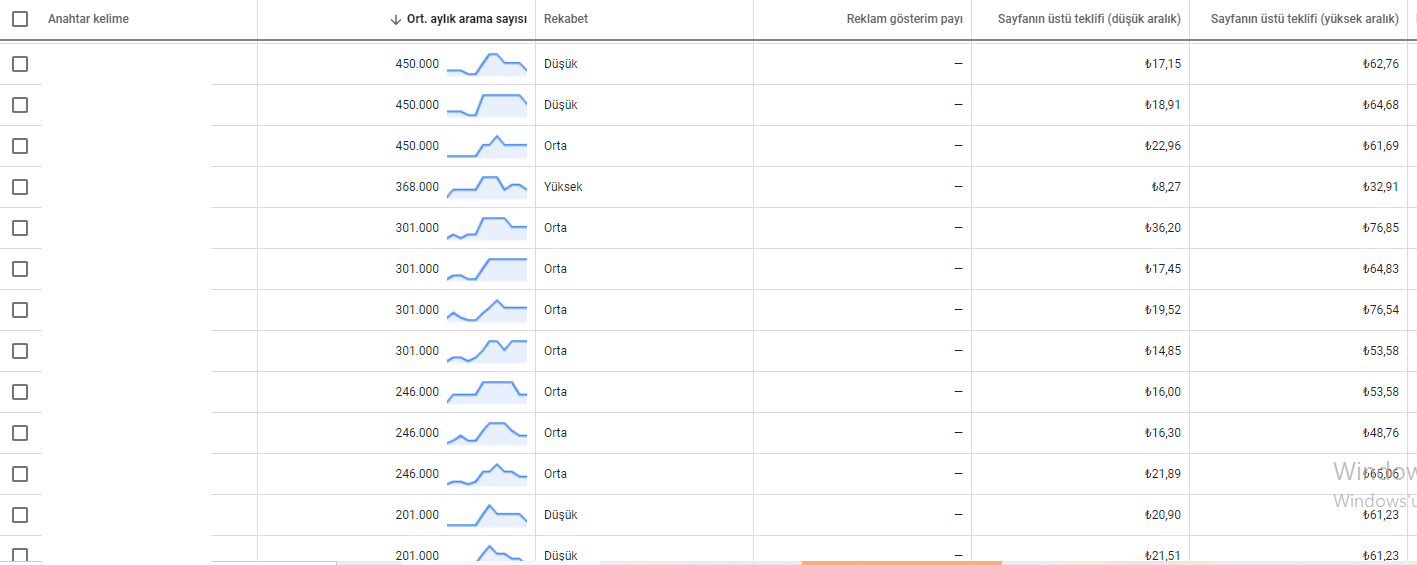Screen dimensions: 1417x565
Task: View trend graph in the ₺18,91 bid row
Action: [x=487, y=105]
